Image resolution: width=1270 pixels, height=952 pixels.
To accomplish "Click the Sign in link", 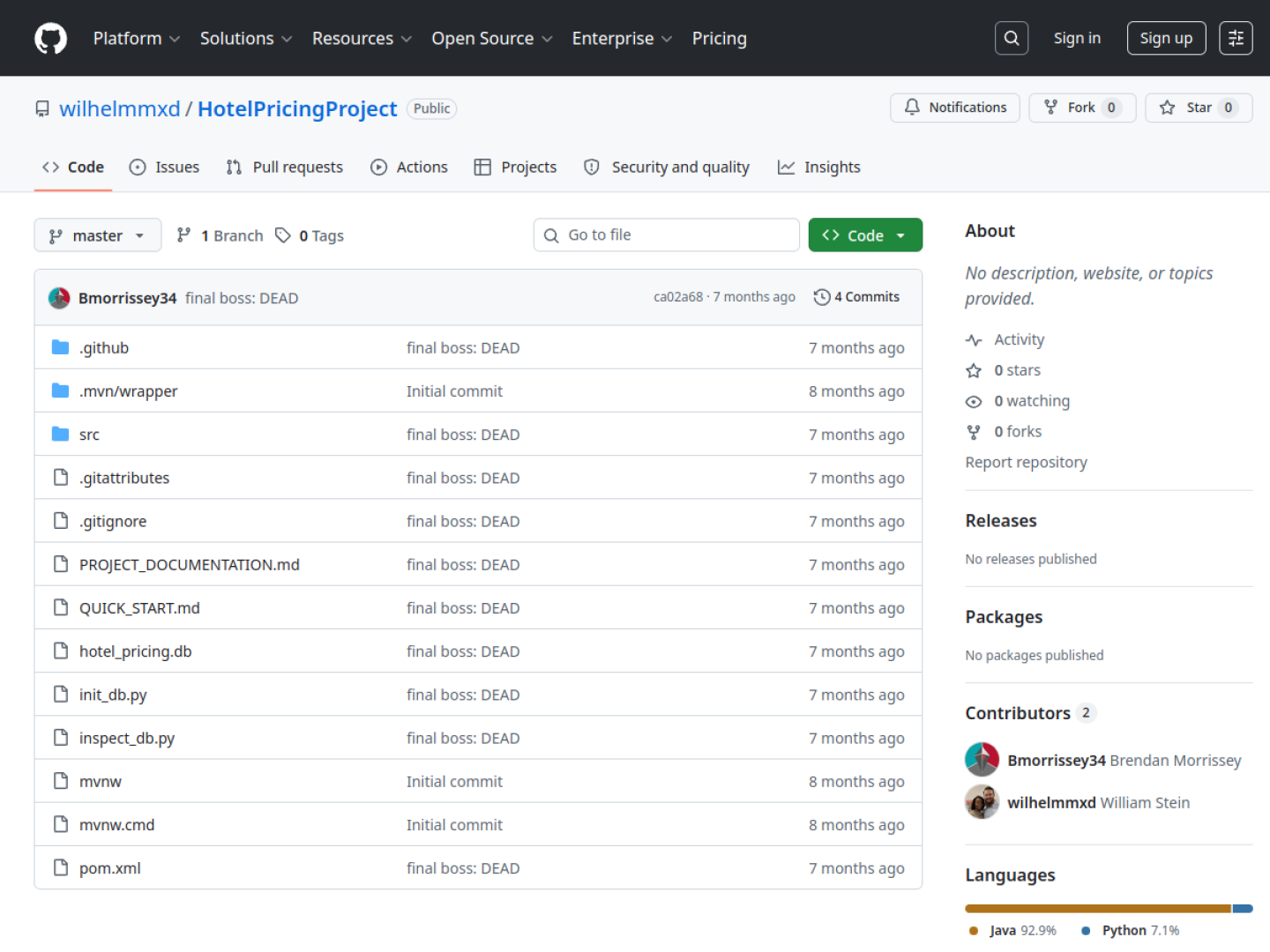I will coord(1077,38).
